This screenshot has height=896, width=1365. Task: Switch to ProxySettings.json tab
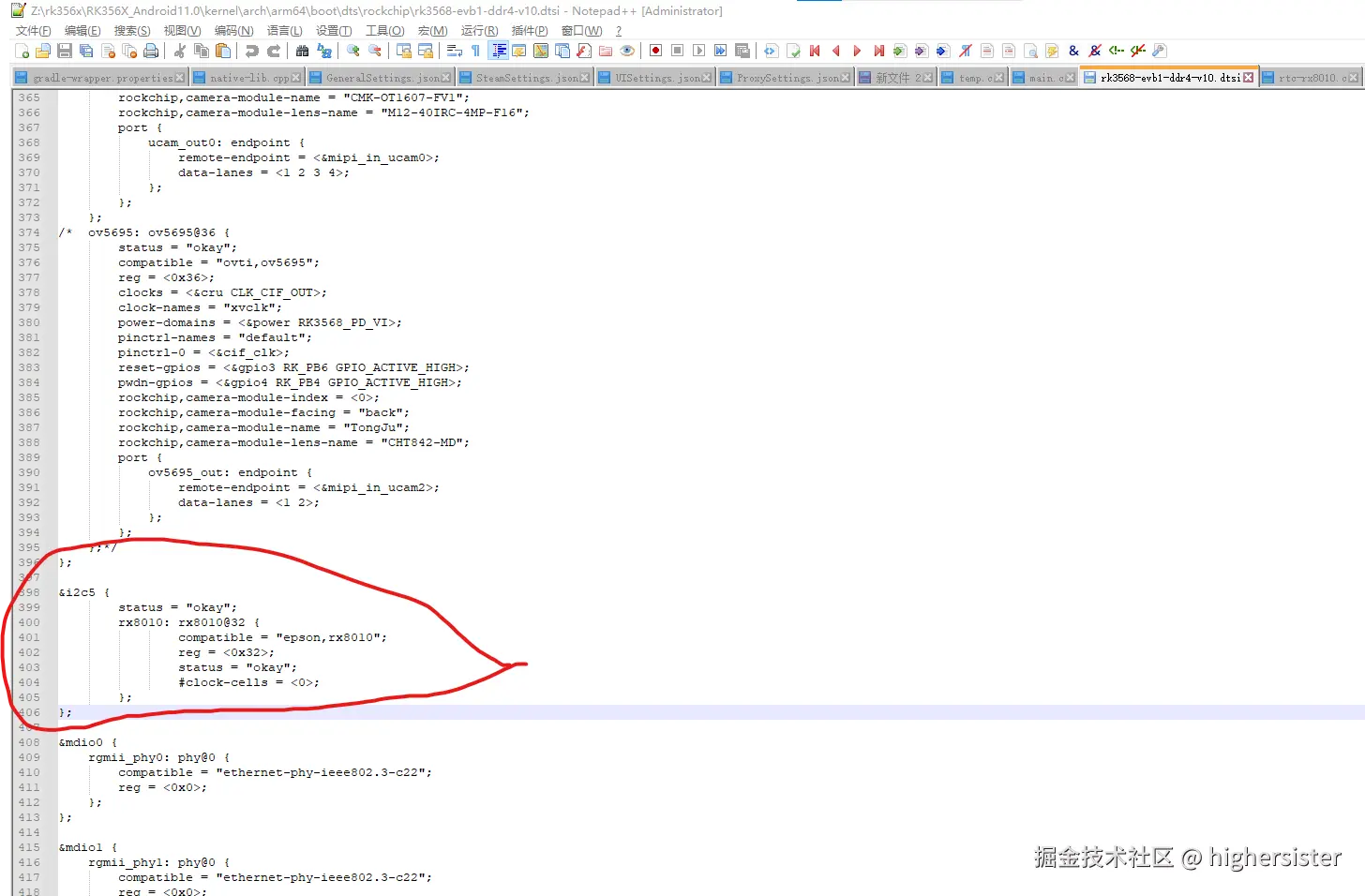point(784,78)
